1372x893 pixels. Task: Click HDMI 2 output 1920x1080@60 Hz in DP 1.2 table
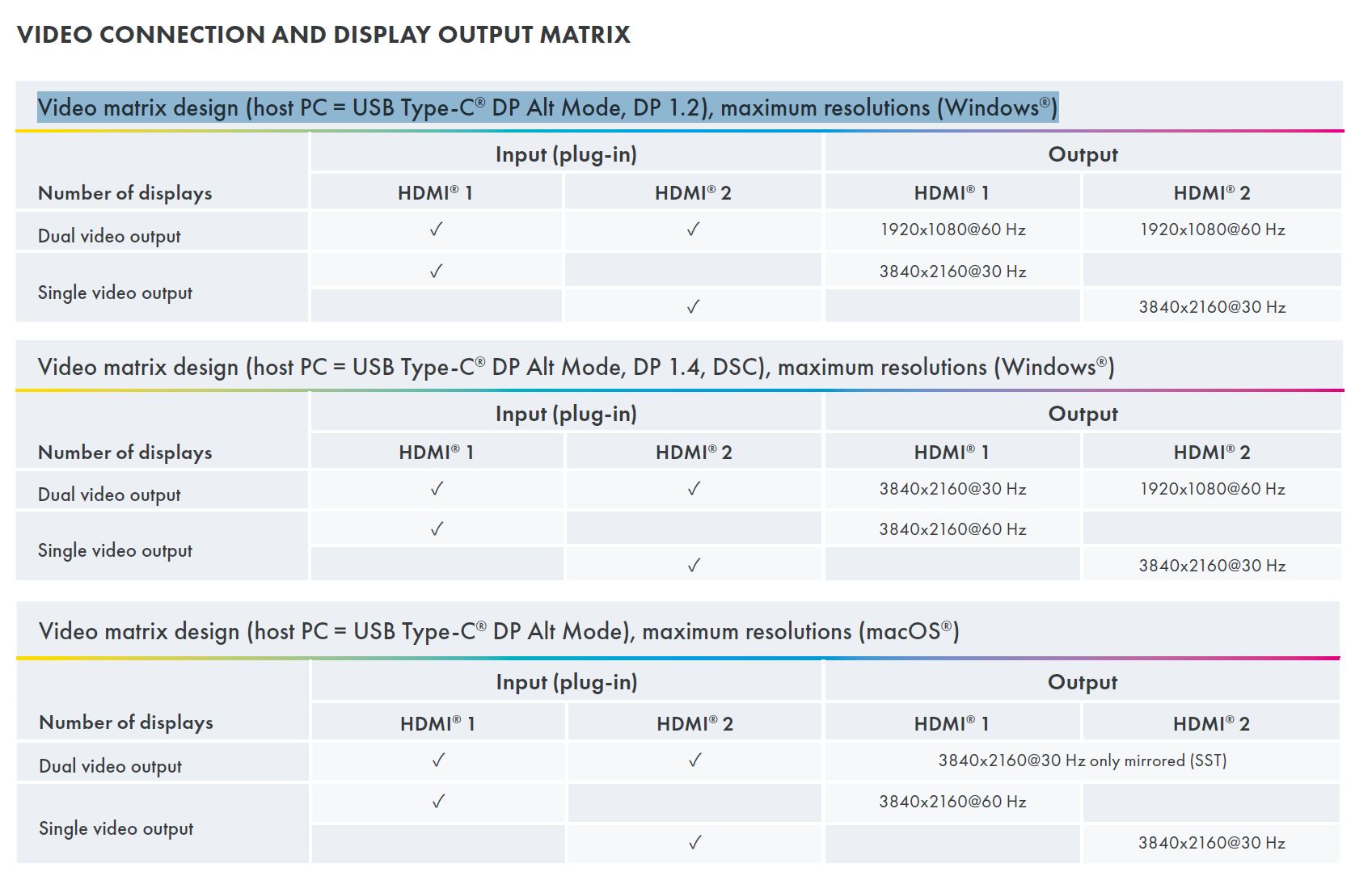1212,230
